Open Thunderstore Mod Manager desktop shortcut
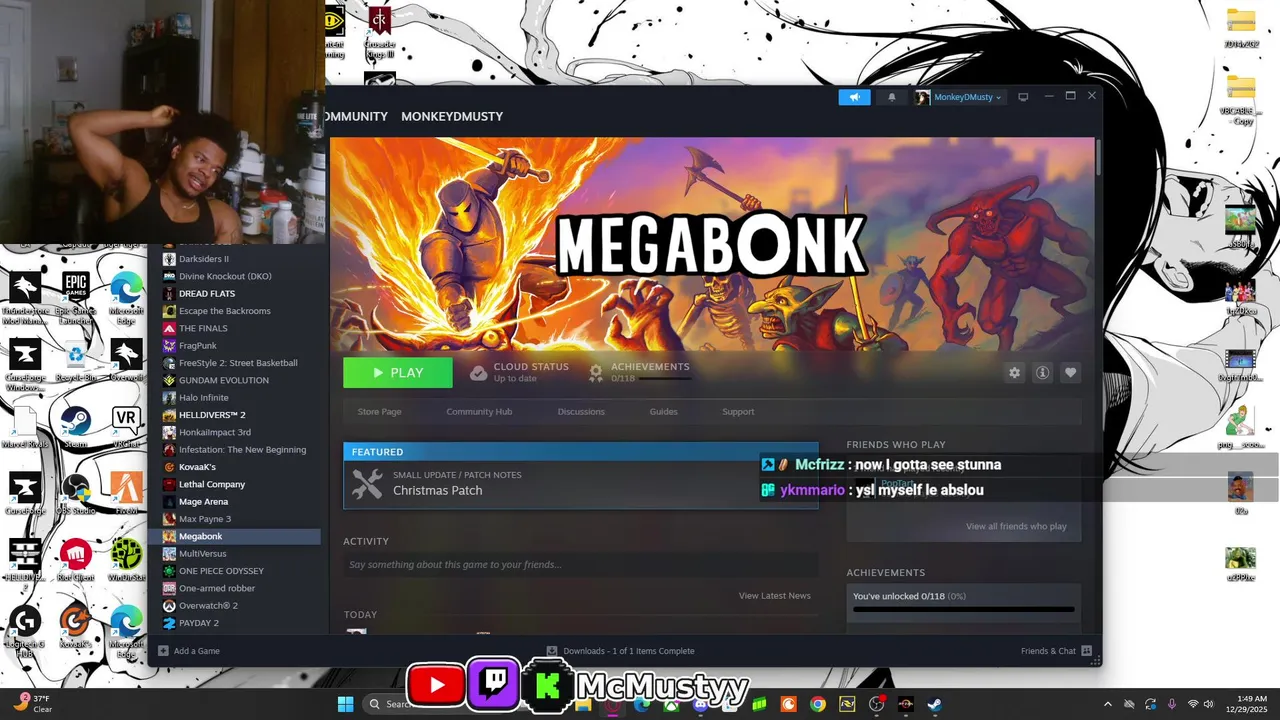This screenshot has height=720, width=1280. click(25, 298)
